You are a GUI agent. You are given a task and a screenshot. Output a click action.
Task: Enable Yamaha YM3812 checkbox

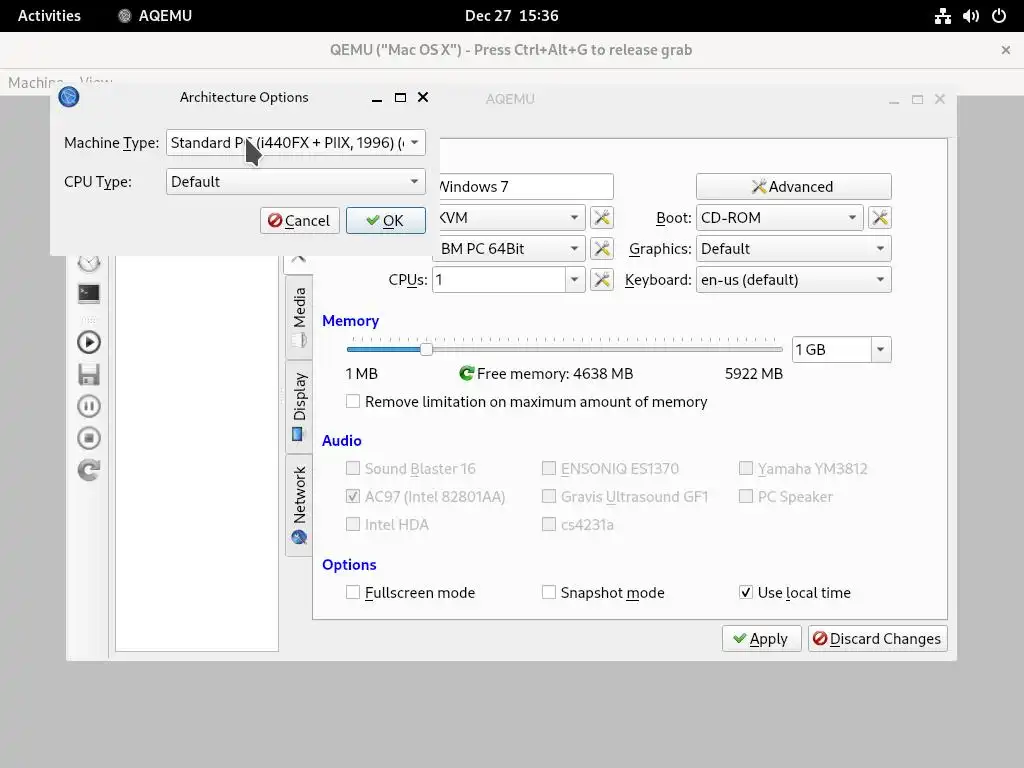pos(745,468)
